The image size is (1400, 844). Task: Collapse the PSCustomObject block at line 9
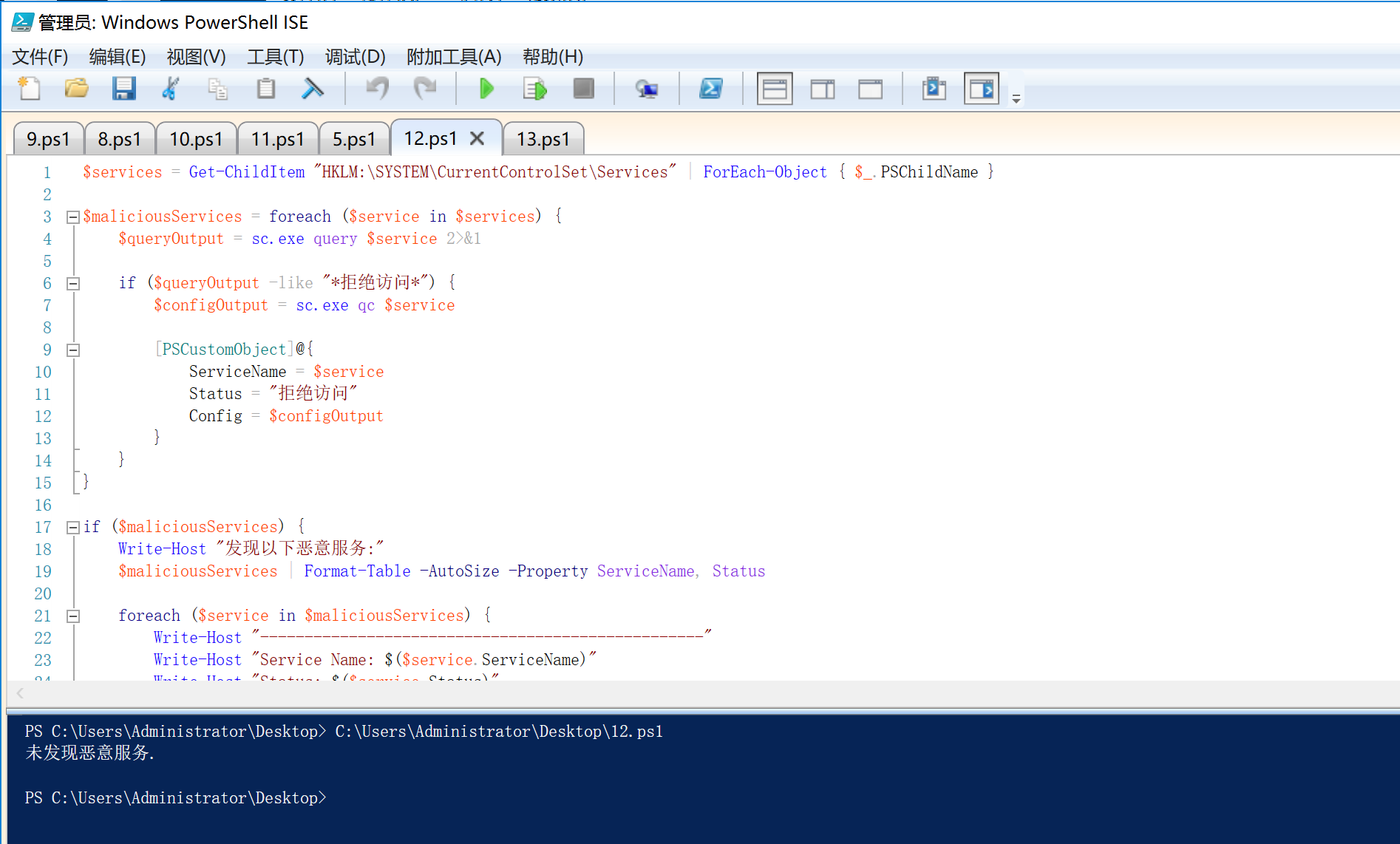73,350
